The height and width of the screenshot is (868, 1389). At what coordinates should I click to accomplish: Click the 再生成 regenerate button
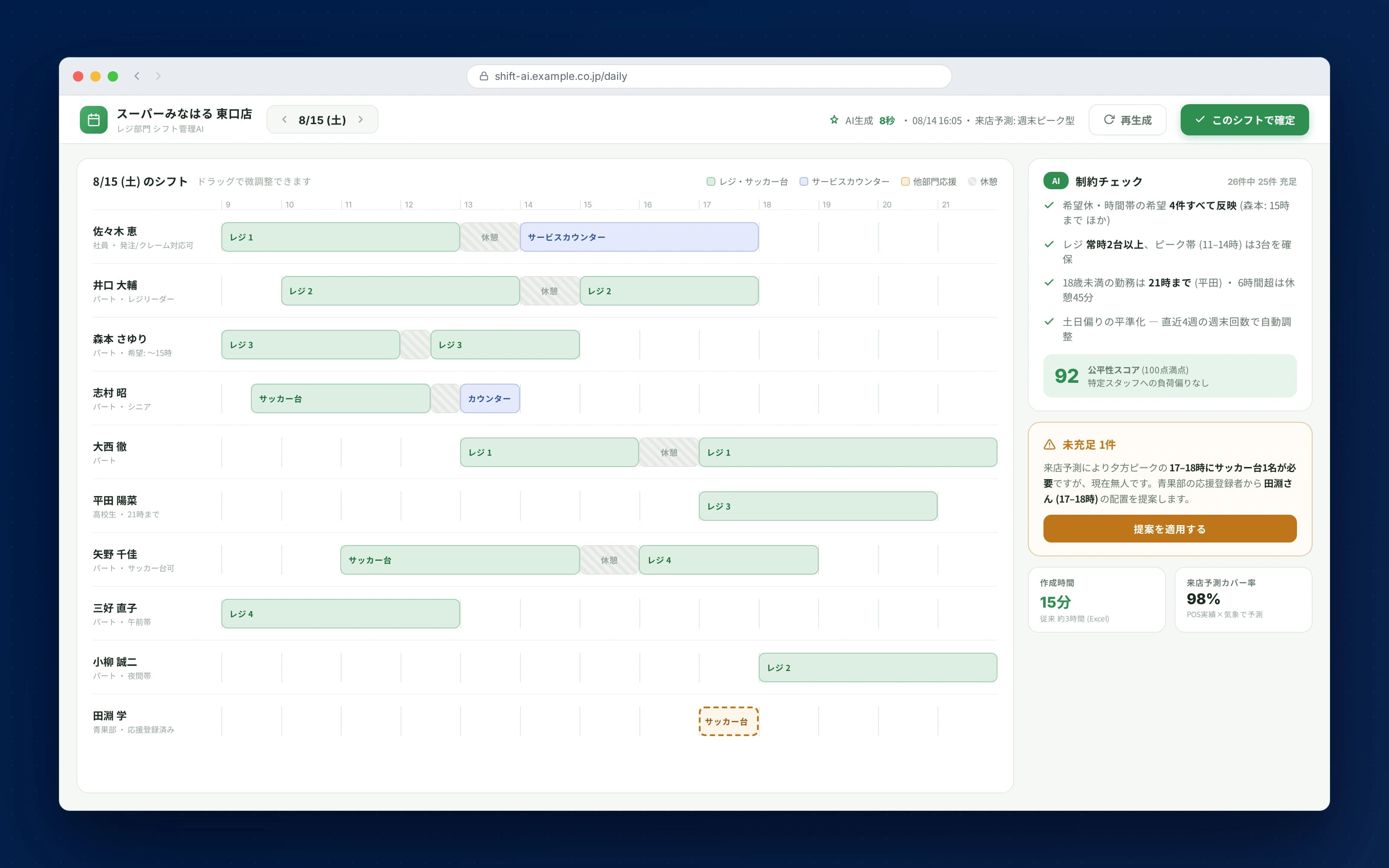(1127, 119)
